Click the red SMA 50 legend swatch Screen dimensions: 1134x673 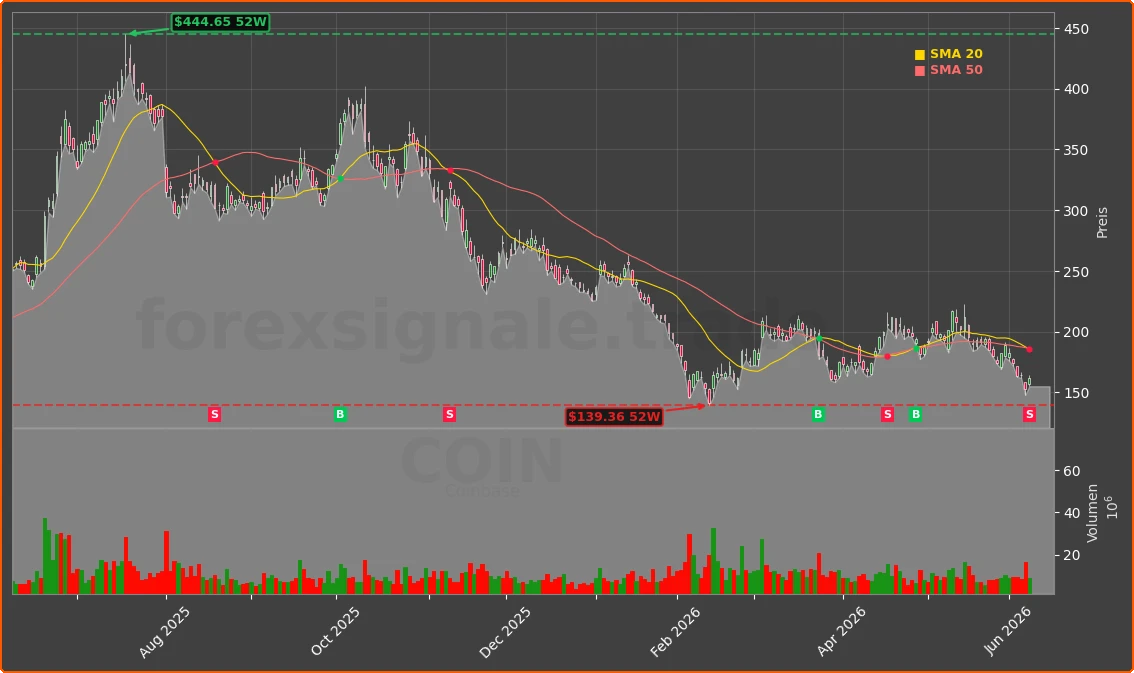[920, 70]
